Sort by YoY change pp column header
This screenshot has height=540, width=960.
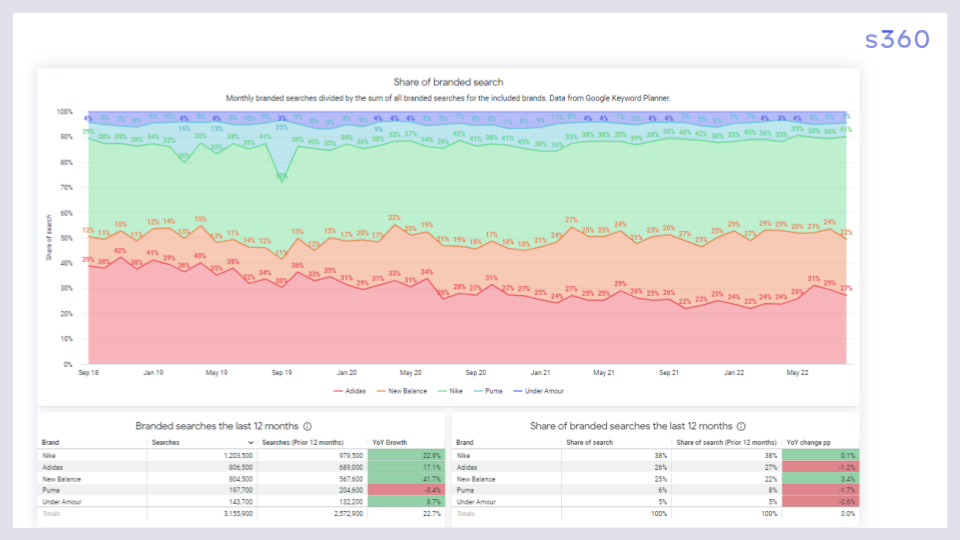[808, 443]
